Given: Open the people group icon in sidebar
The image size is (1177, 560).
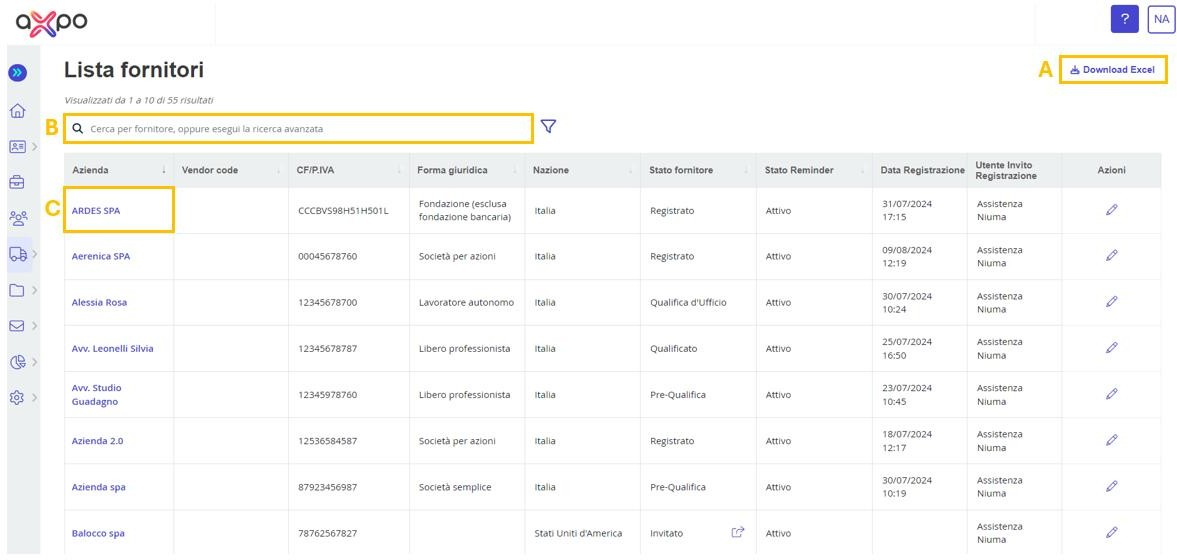Looking at the screenshot, I should click(x=18, y=218).
